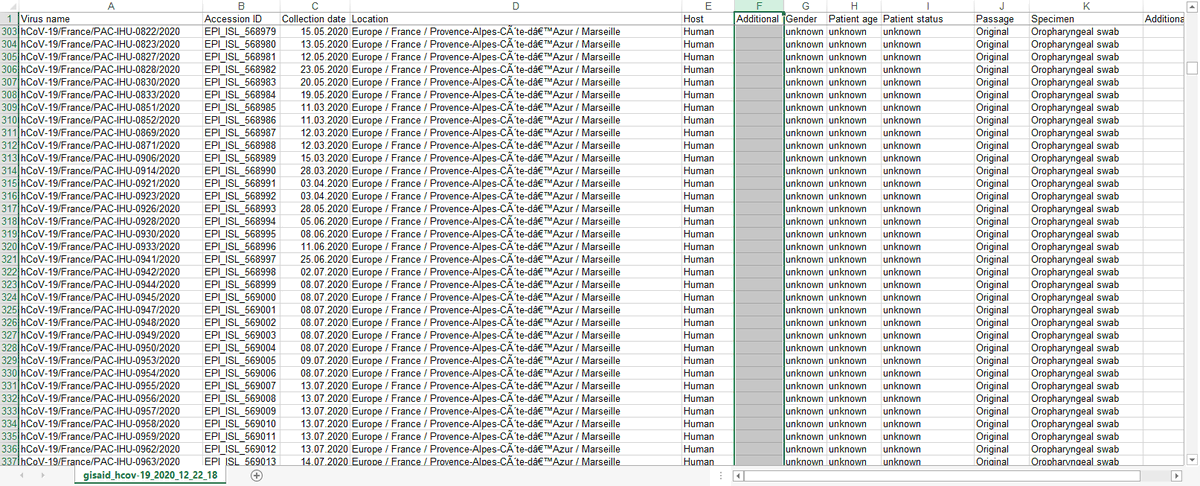Select accession cell EPI_ISL_569006
This screenshot has height=486, width=1200.
(240, 372)
